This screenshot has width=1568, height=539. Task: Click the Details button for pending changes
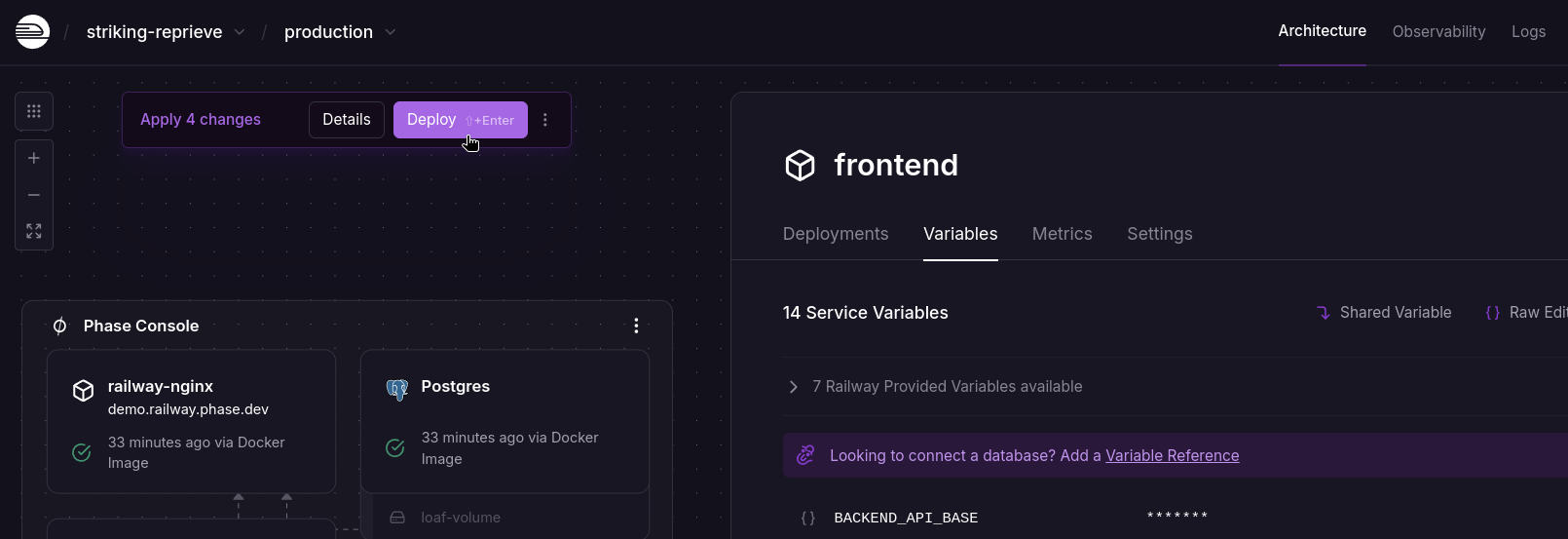point(347,120)
